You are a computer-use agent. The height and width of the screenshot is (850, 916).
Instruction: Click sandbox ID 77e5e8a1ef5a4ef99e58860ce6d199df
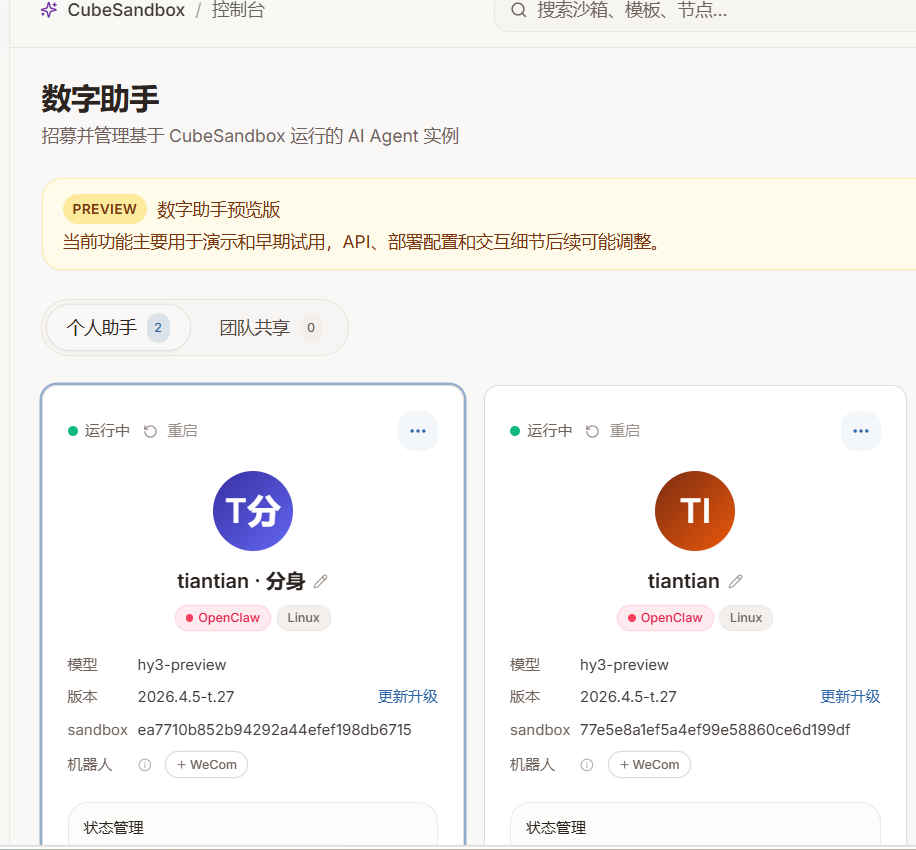(x=715, y=730)
